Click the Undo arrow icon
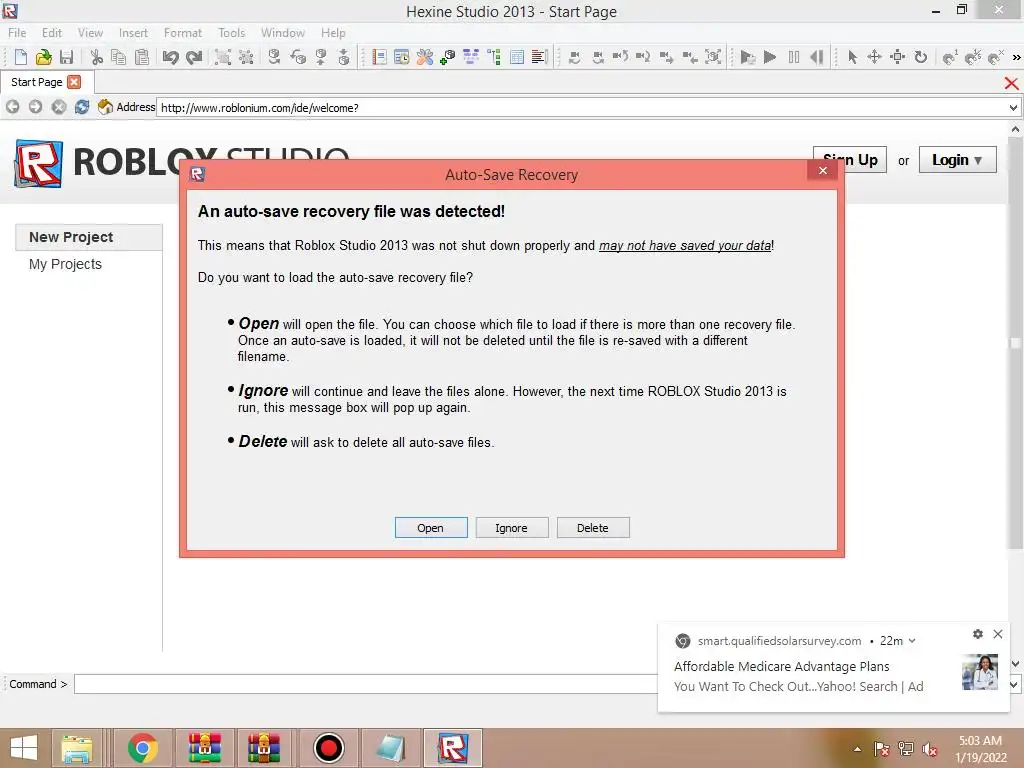 point(170,57)
